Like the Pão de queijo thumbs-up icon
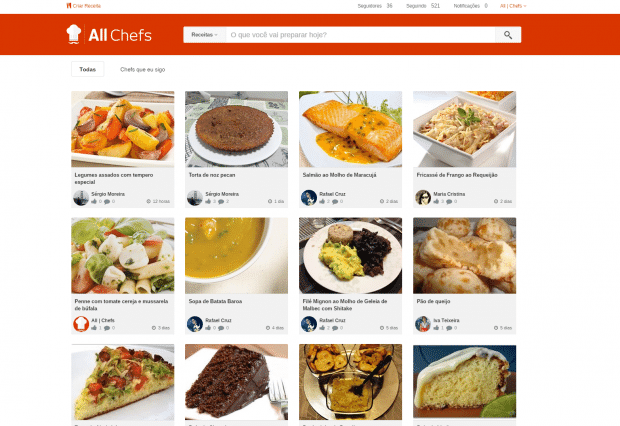Viewport: 620px width, 426px height. (x=436, y=328)
